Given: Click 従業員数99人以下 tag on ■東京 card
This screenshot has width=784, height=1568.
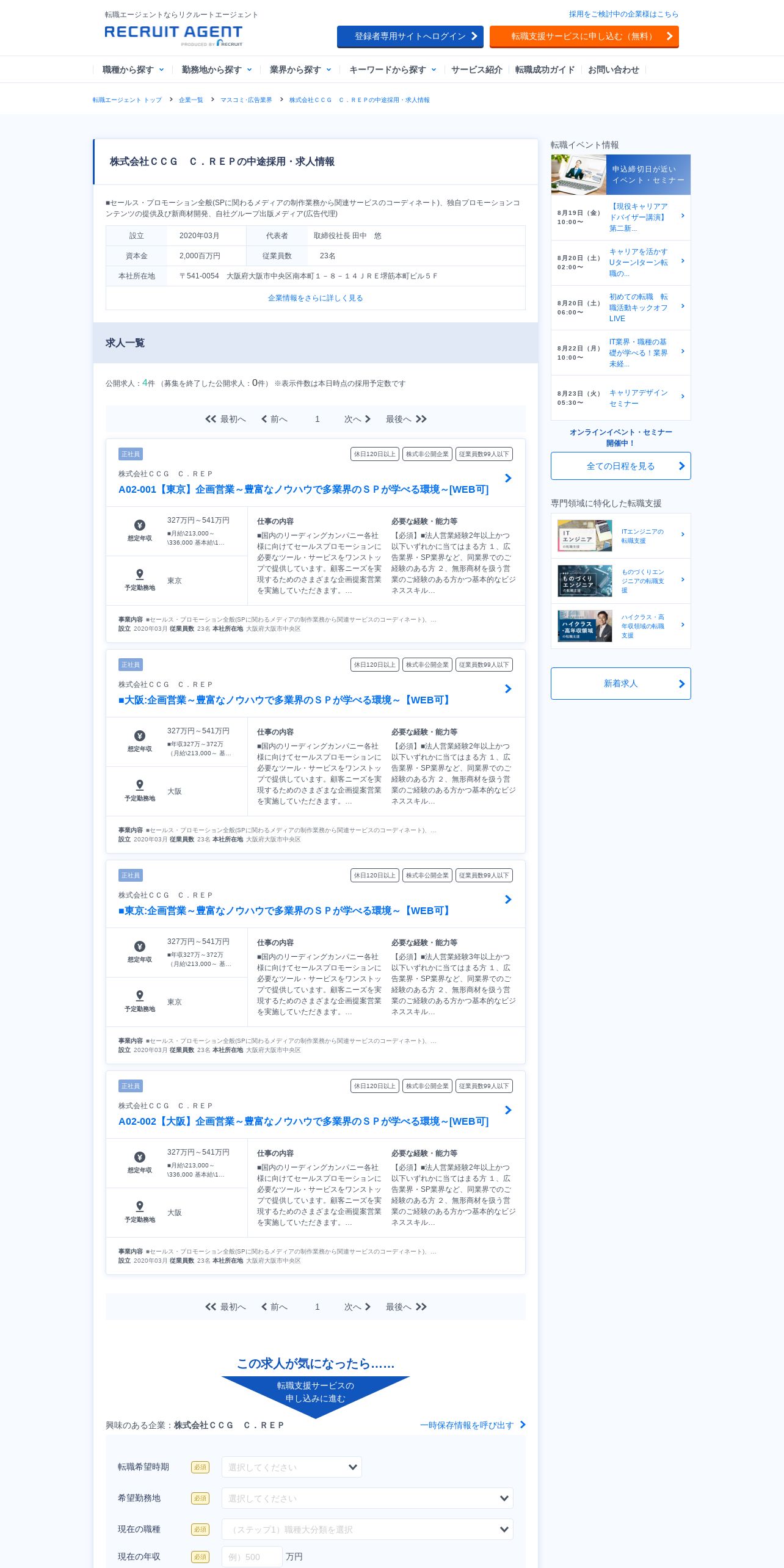Looking at the screenshot, I should tap(484, 876).
